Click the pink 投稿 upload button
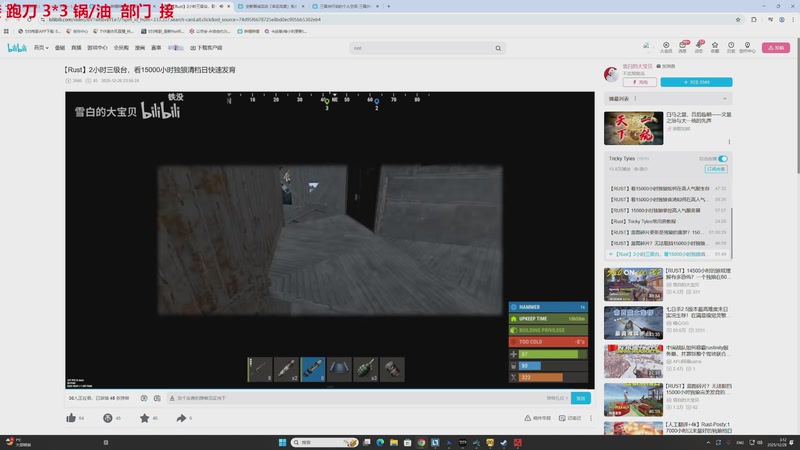 point(776,47)
